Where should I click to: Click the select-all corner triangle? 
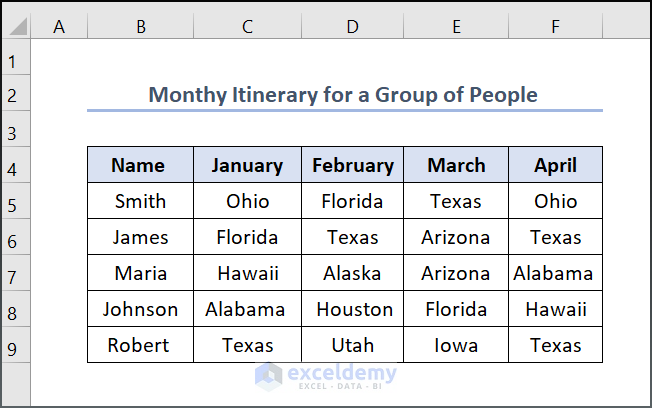tap(15, 28)
